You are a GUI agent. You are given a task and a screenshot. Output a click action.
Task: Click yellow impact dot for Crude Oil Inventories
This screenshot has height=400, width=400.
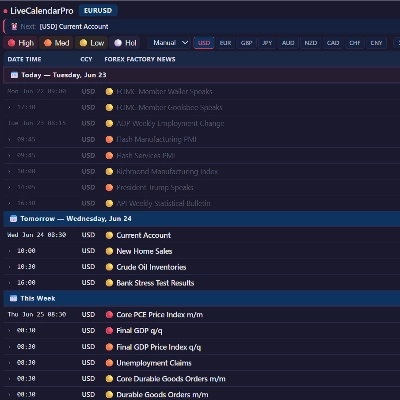[x=109, y=267]
